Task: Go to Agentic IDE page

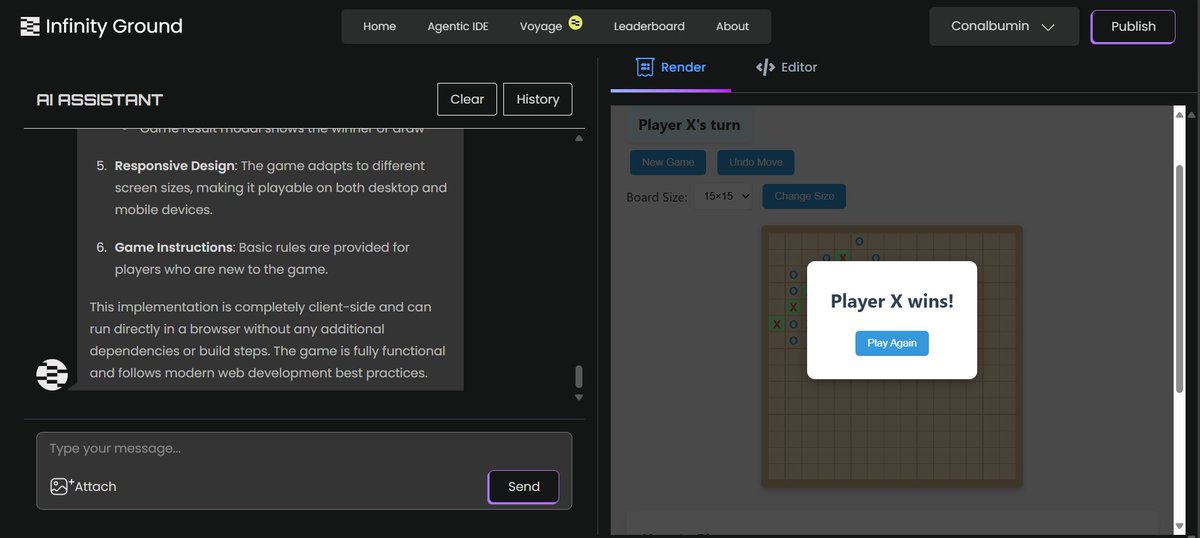Action: click(458, 26)
